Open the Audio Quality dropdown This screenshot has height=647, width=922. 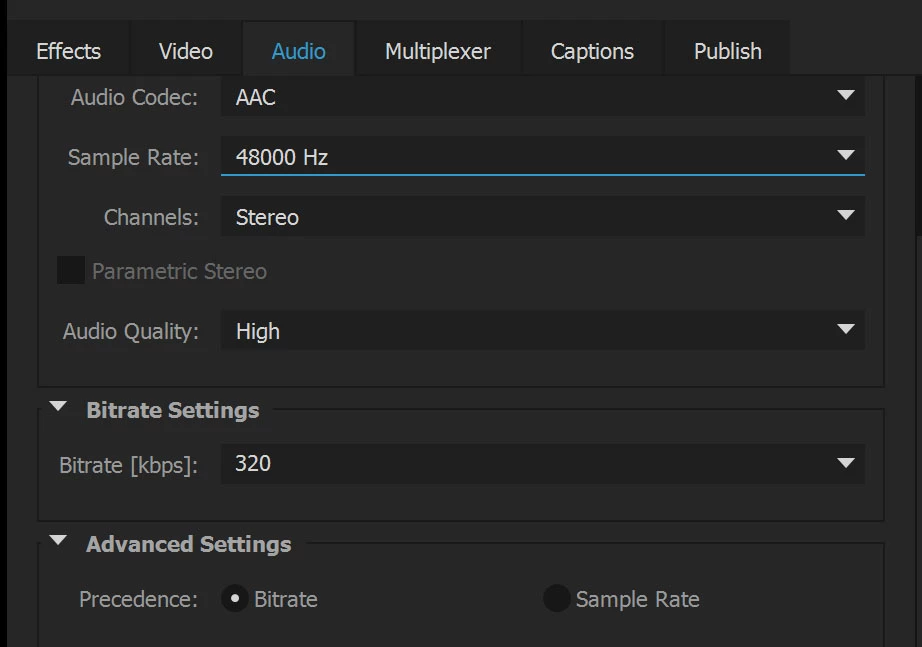tap(540, 331)
